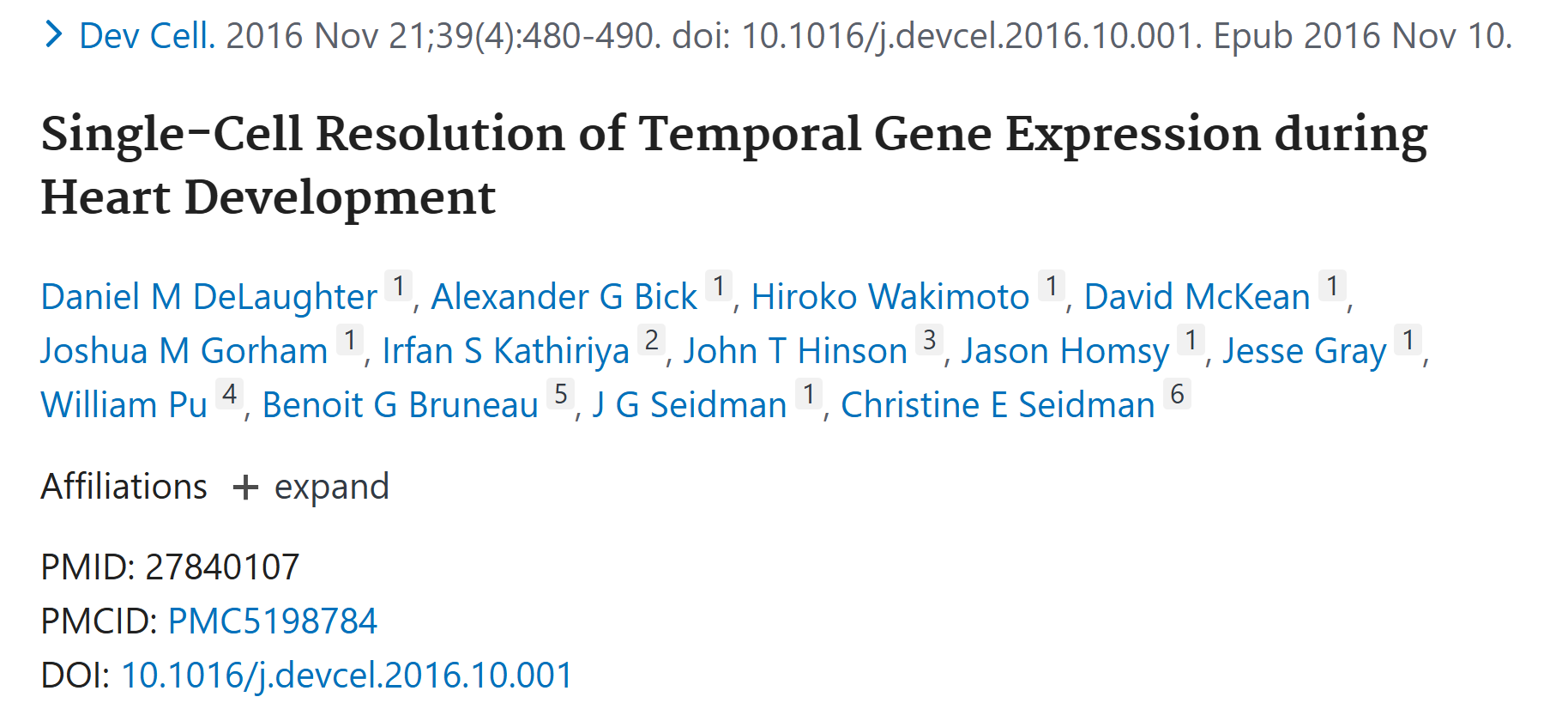Open the PMC5198784 full text link

(x=272, y=621)
